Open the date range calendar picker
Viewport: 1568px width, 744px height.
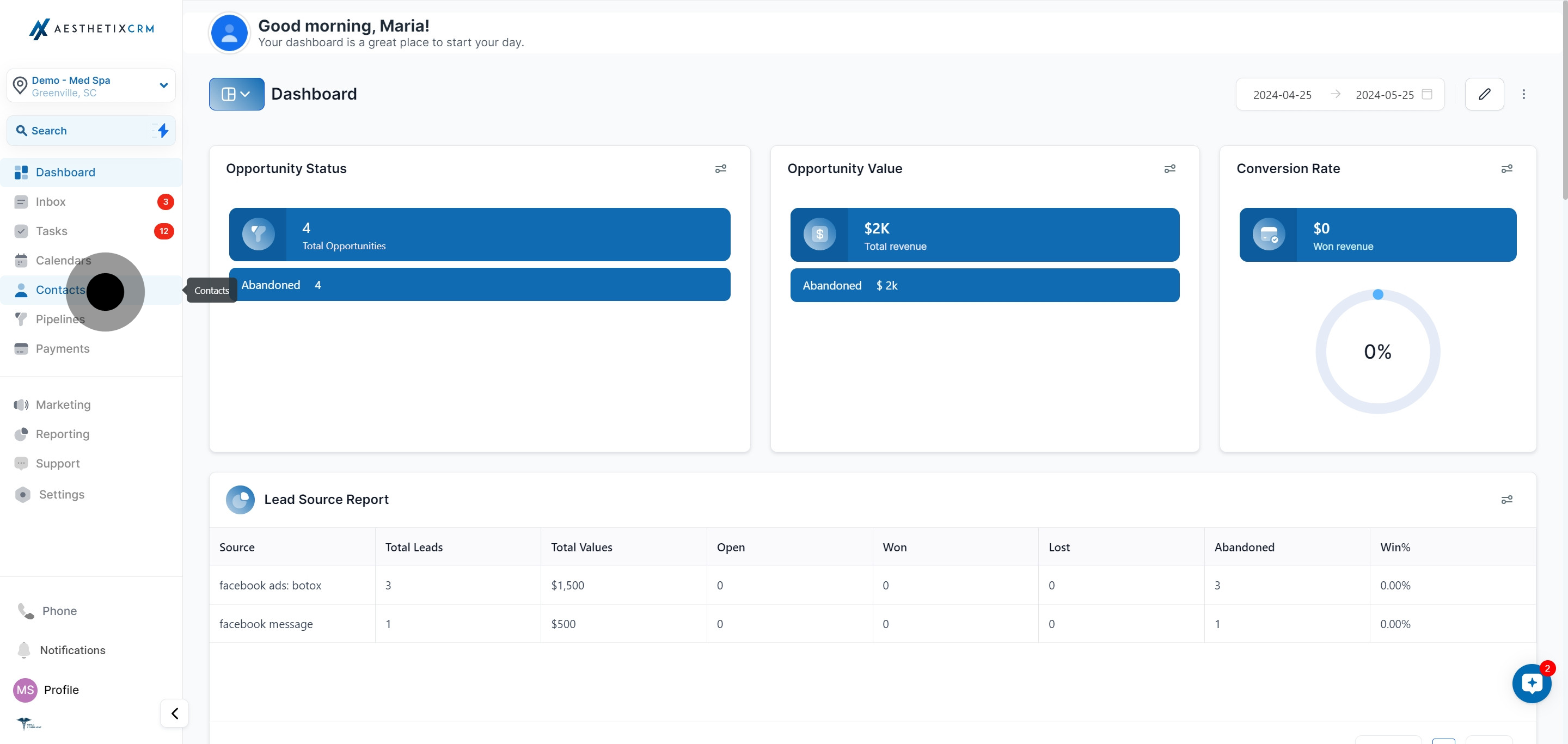pyautogui.click(x=1426, y=94)
